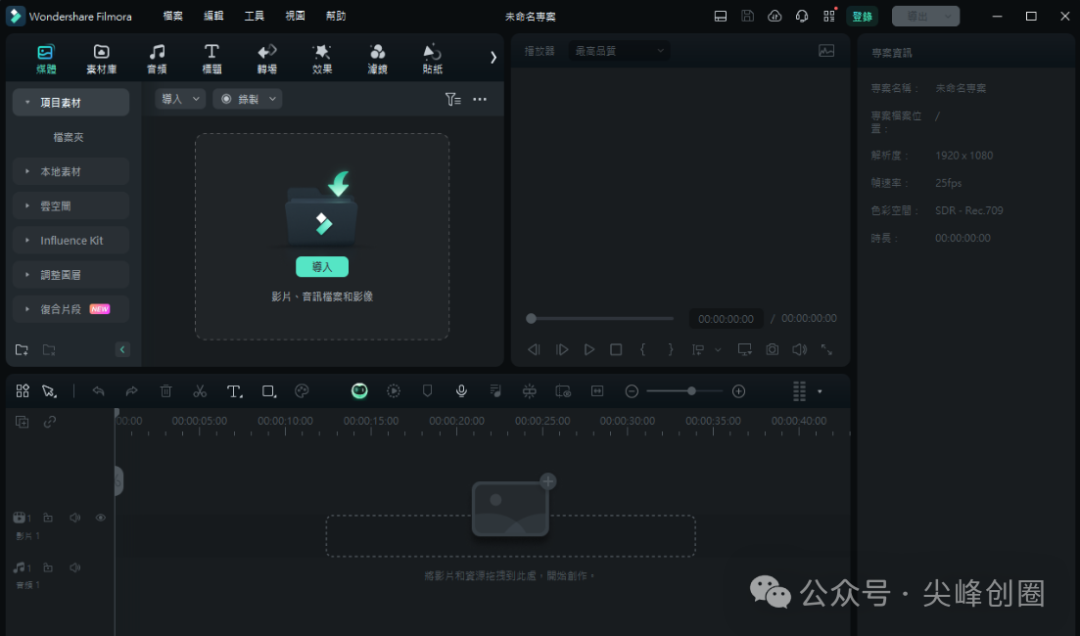Set mark out point
Image resolution: width=1080 pixels, height=636 pixels.
670,350
